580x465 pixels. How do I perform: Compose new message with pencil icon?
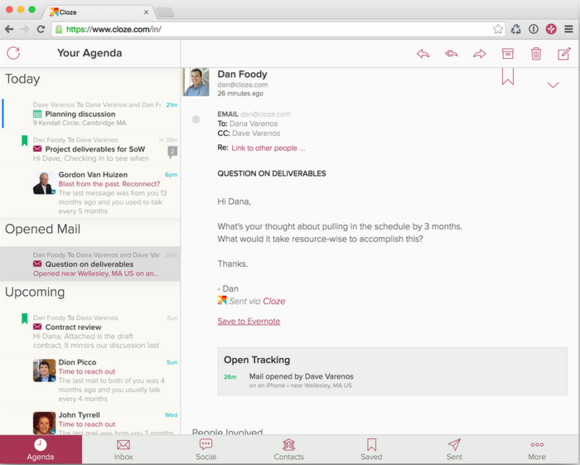(564, 54)
